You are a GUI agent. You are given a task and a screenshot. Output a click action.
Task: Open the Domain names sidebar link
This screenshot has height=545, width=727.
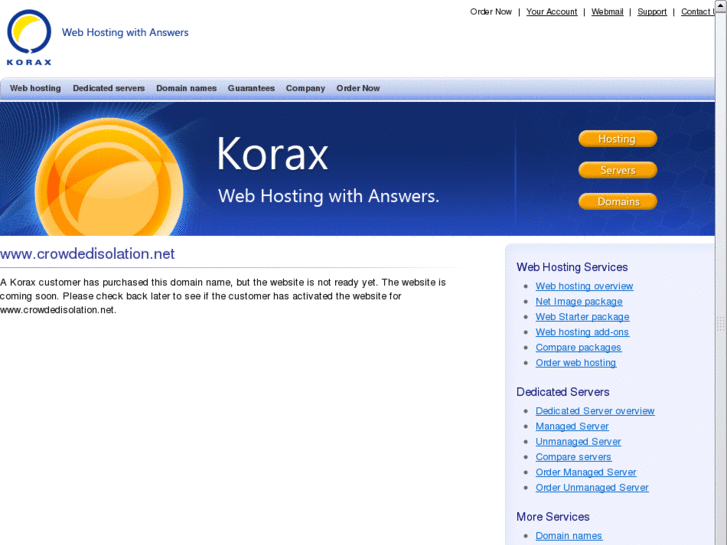coord(568,536)
